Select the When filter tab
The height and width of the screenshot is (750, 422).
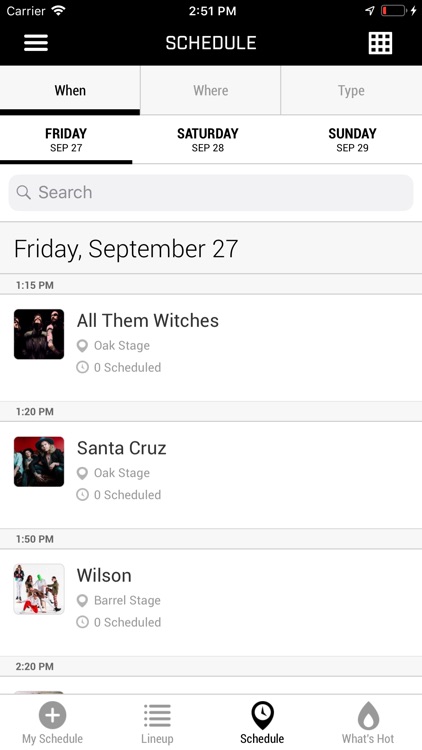point(70,90)
